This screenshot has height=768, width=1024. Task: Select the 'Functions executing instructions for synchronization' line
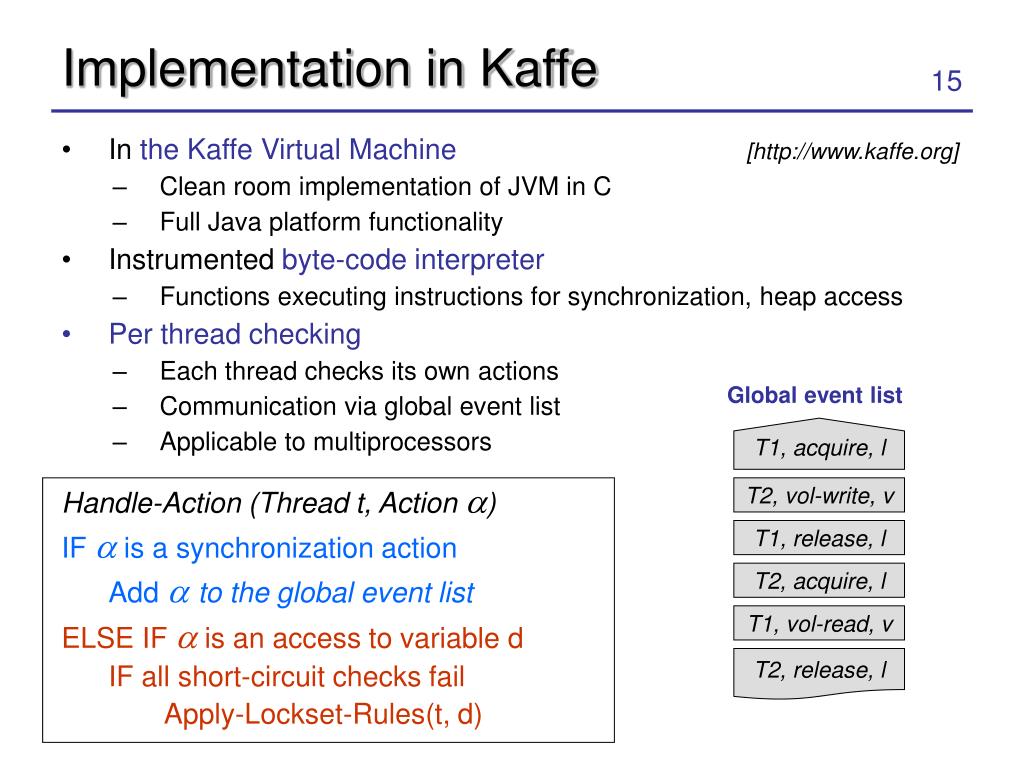[531, 297]
